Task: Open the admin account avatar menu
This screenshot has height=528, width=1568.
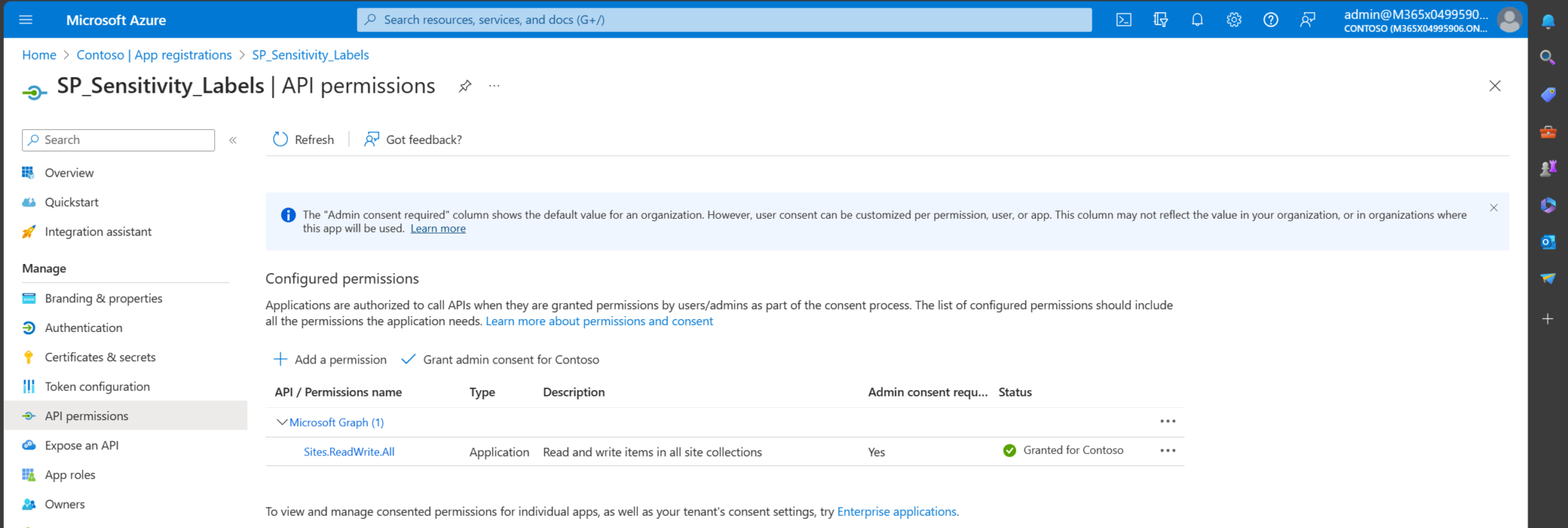Action: click(x=1510, y=20)
